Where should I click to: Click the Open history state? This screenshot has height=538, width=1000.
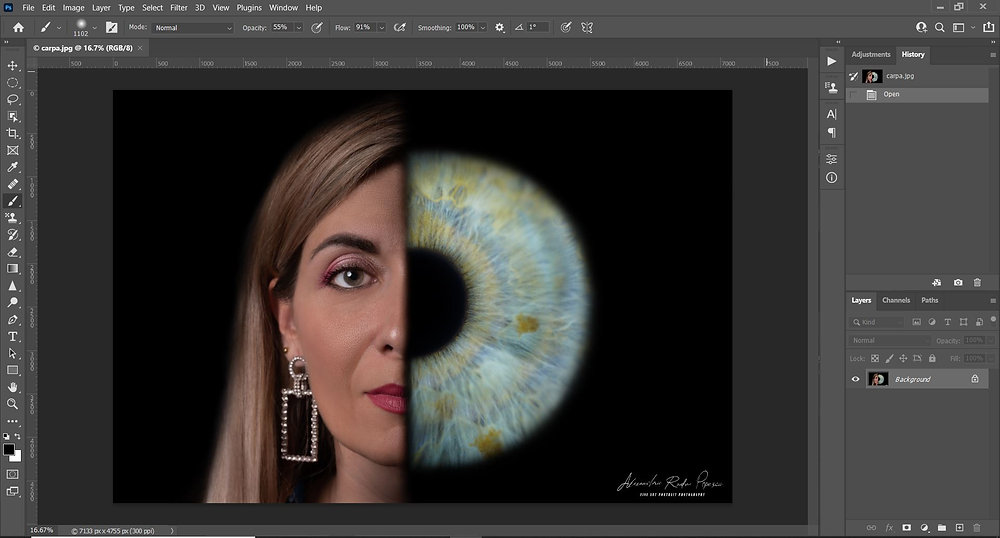890,95
